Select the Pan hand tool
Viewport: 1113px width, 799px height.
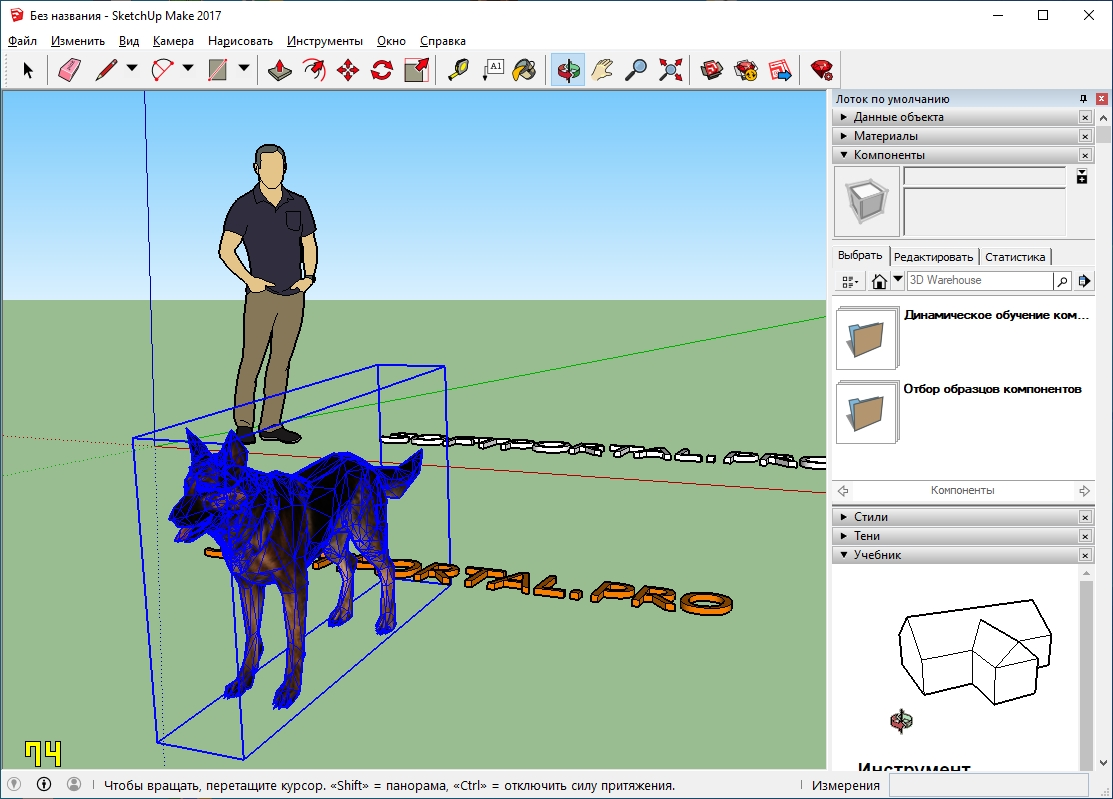pyautogui.click(x=602, y=70)
